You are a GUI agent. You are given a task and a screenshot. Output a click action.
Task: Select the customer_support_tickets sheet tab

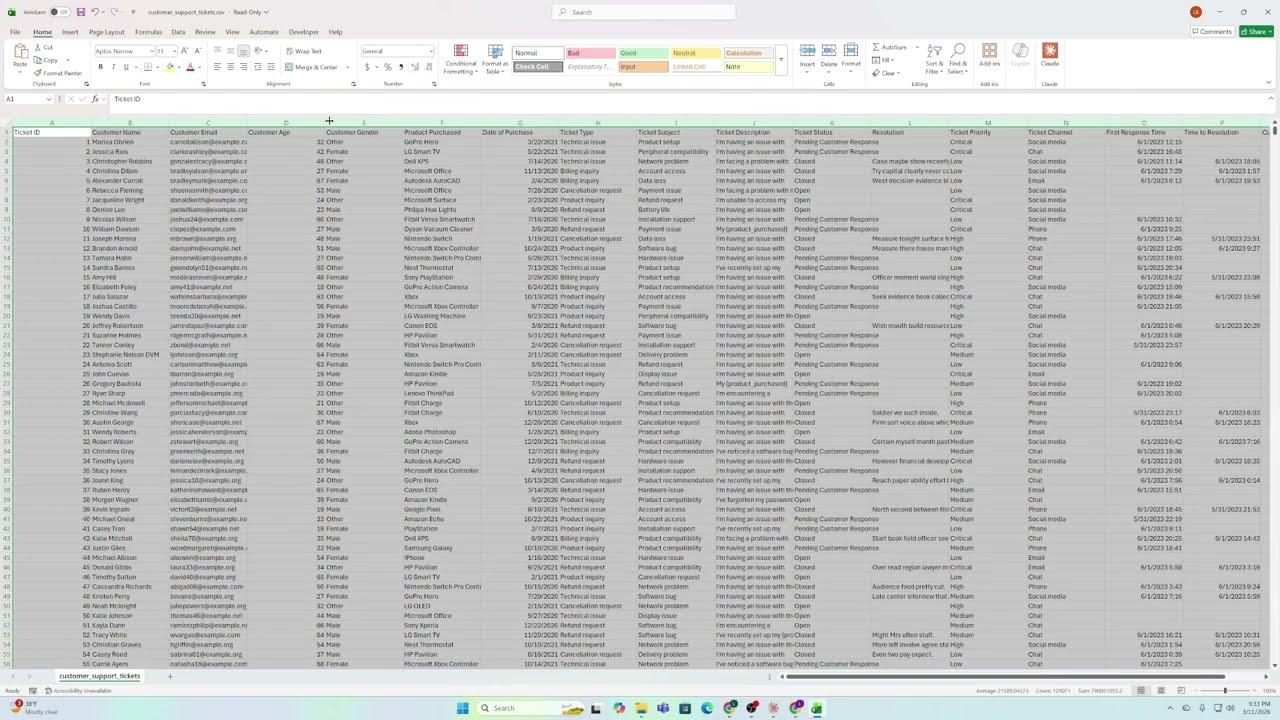pos(99,676)
